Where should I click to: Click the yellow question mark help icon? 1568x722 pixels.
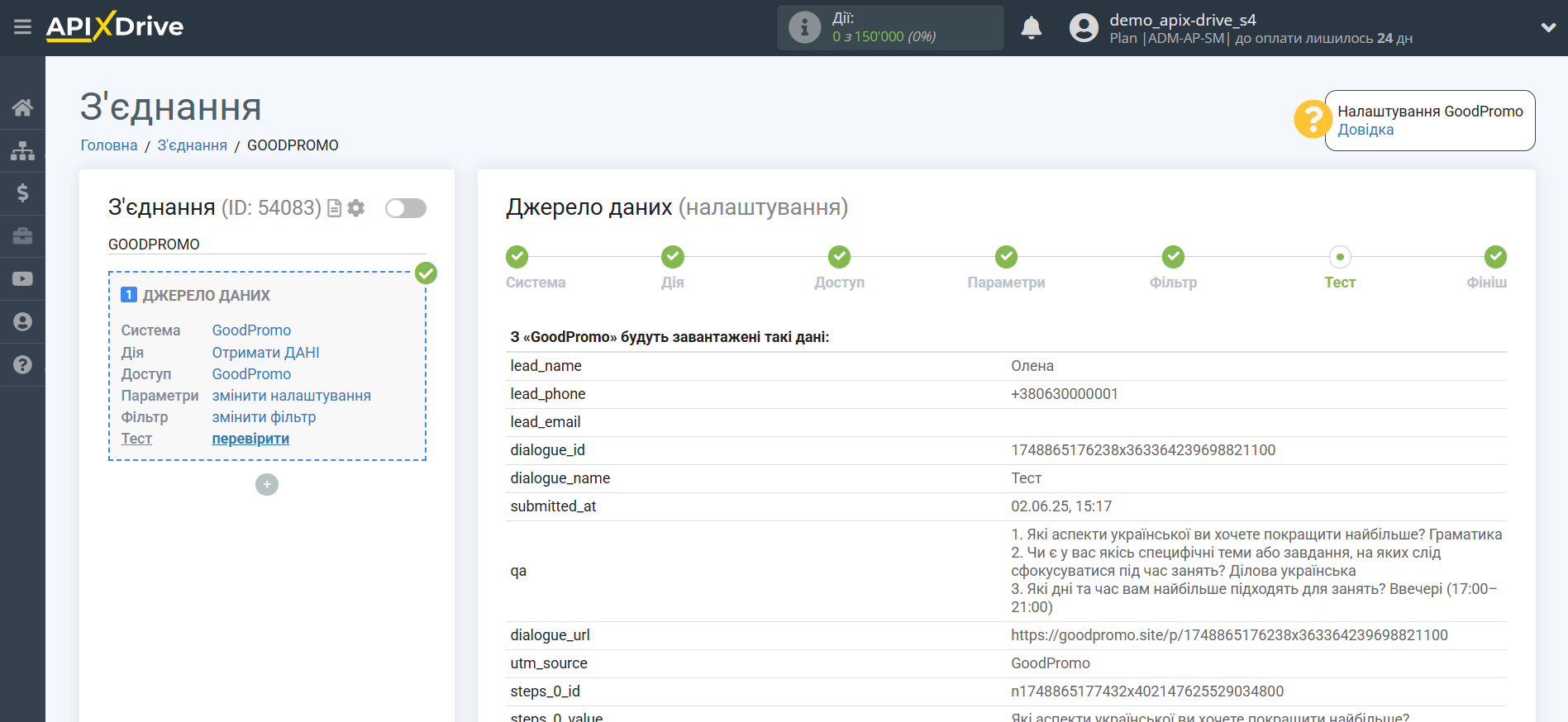click(x=1313, y=120)
